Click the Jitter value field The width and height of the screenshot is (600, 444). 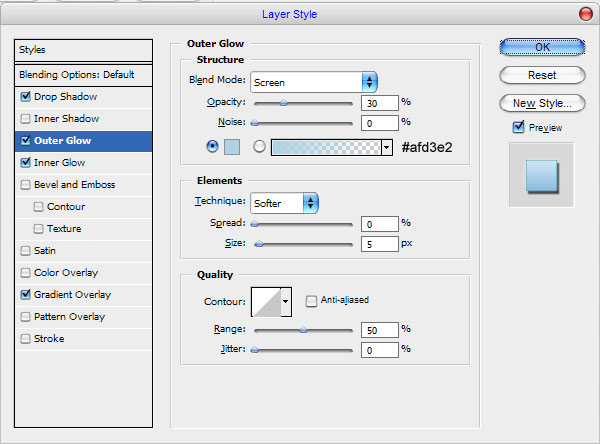pyautogui.click(x=380, y=350)
